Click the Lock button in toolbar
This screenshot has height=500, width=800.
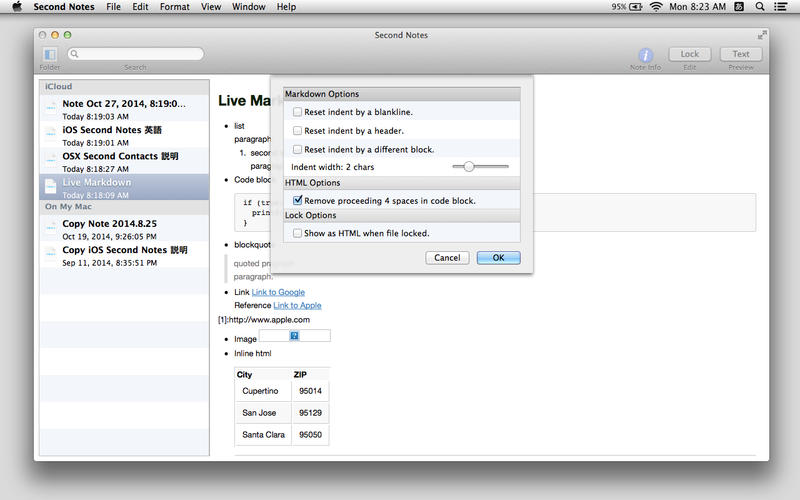(689, 54)
